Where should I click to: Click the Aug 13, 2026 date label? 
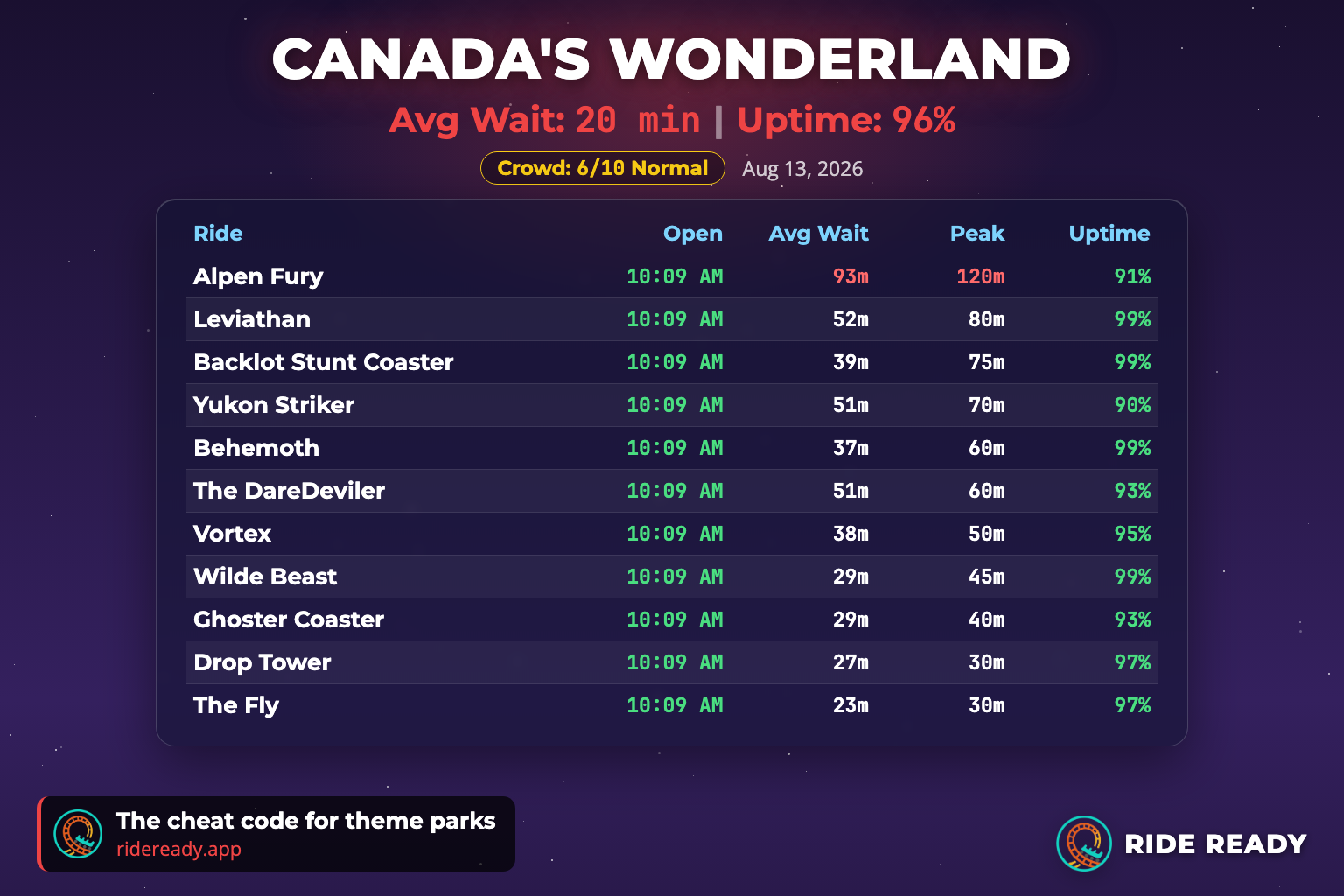(x=802, y=169)
